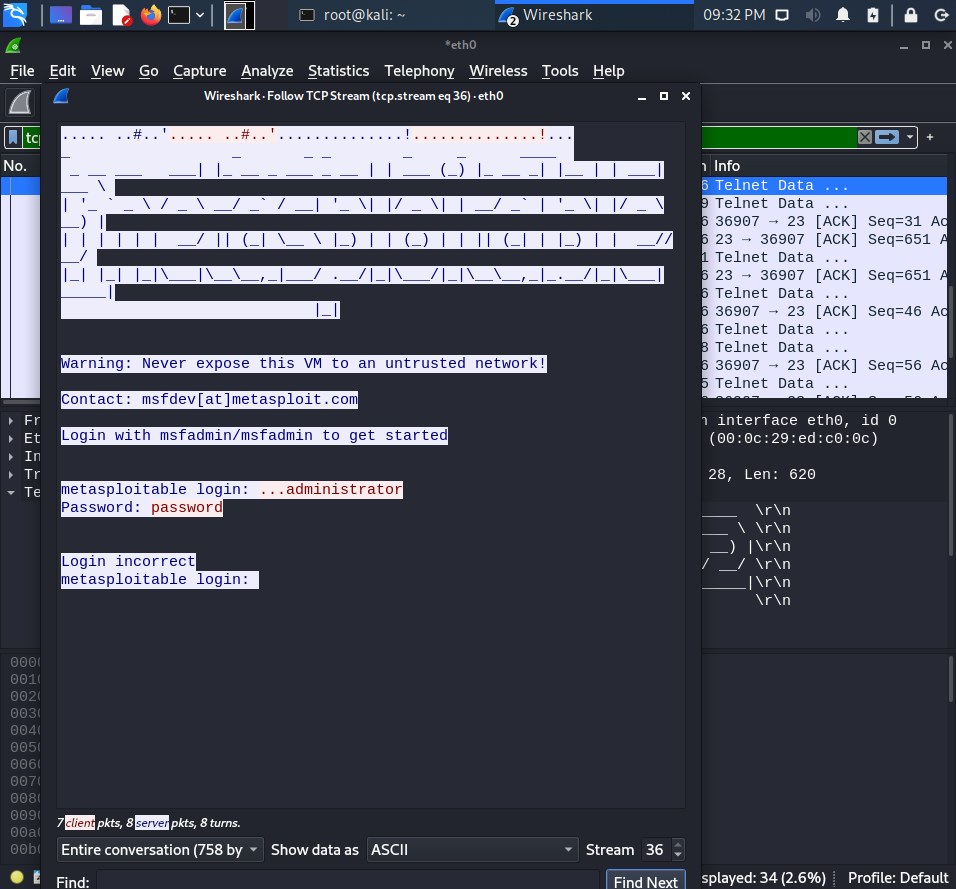
Task: Click the start capture shark fin toolbar icon
Action: pyautogui.click(x=20, y=102)
